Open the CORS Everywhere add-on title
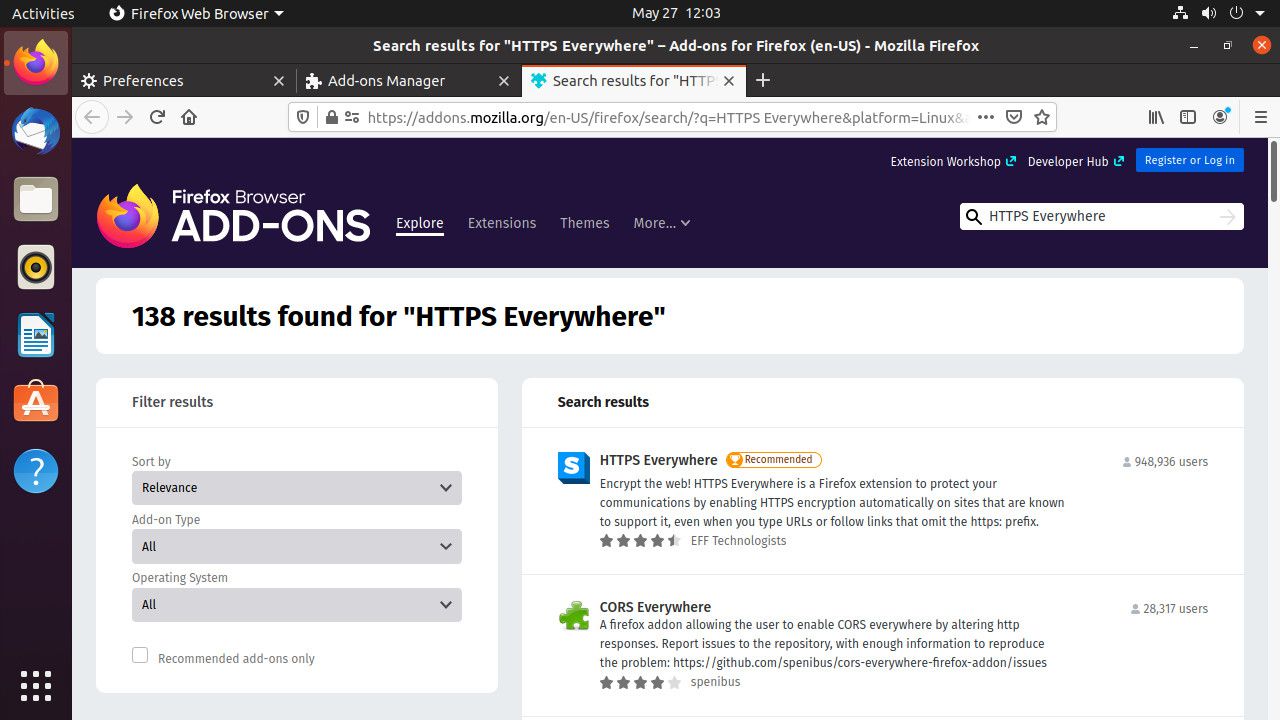This screenshot has height=720, width=1280. point(655,607)
